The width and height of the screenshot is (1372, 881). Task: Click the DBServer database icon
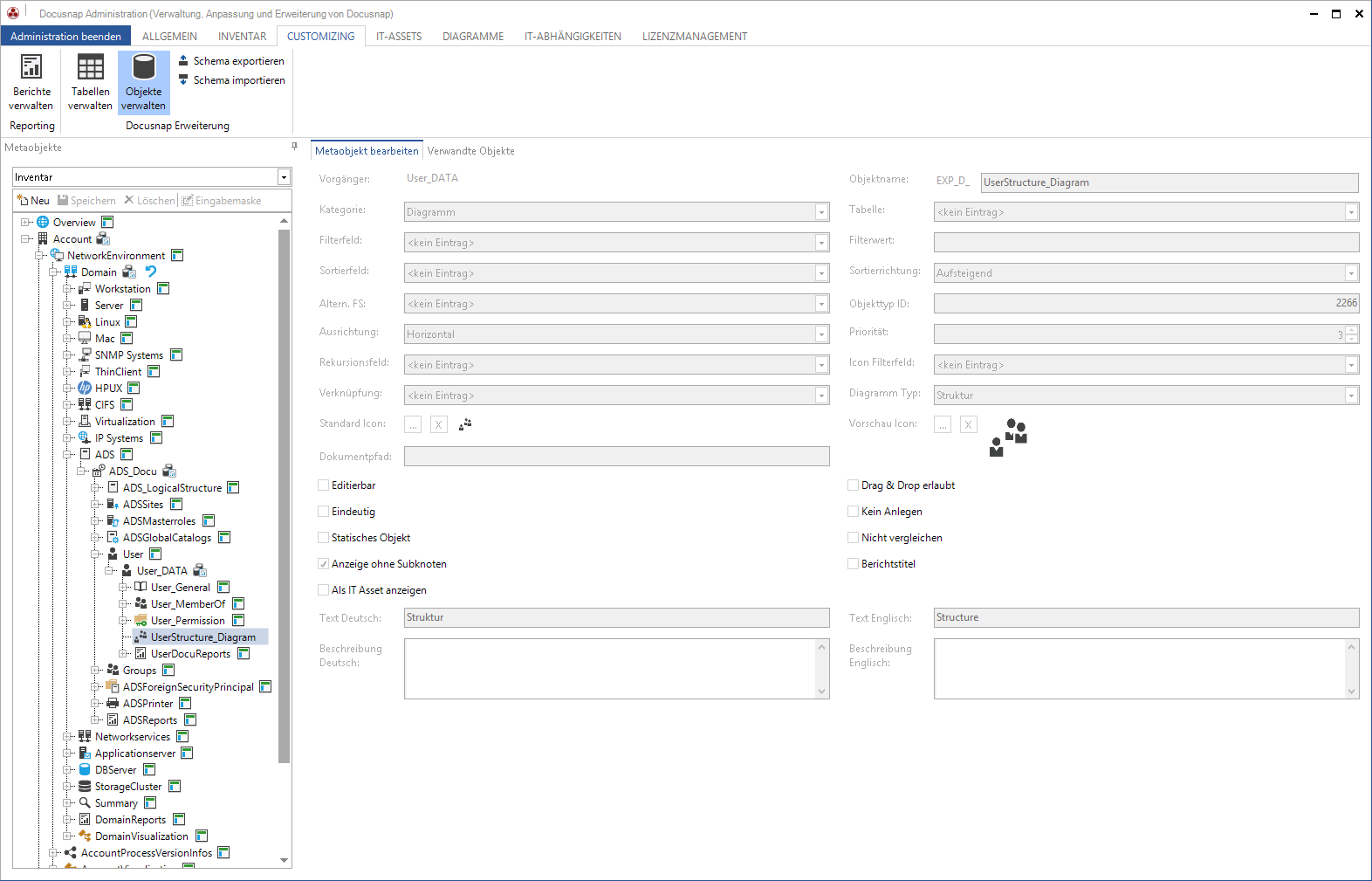click(85, 769)
